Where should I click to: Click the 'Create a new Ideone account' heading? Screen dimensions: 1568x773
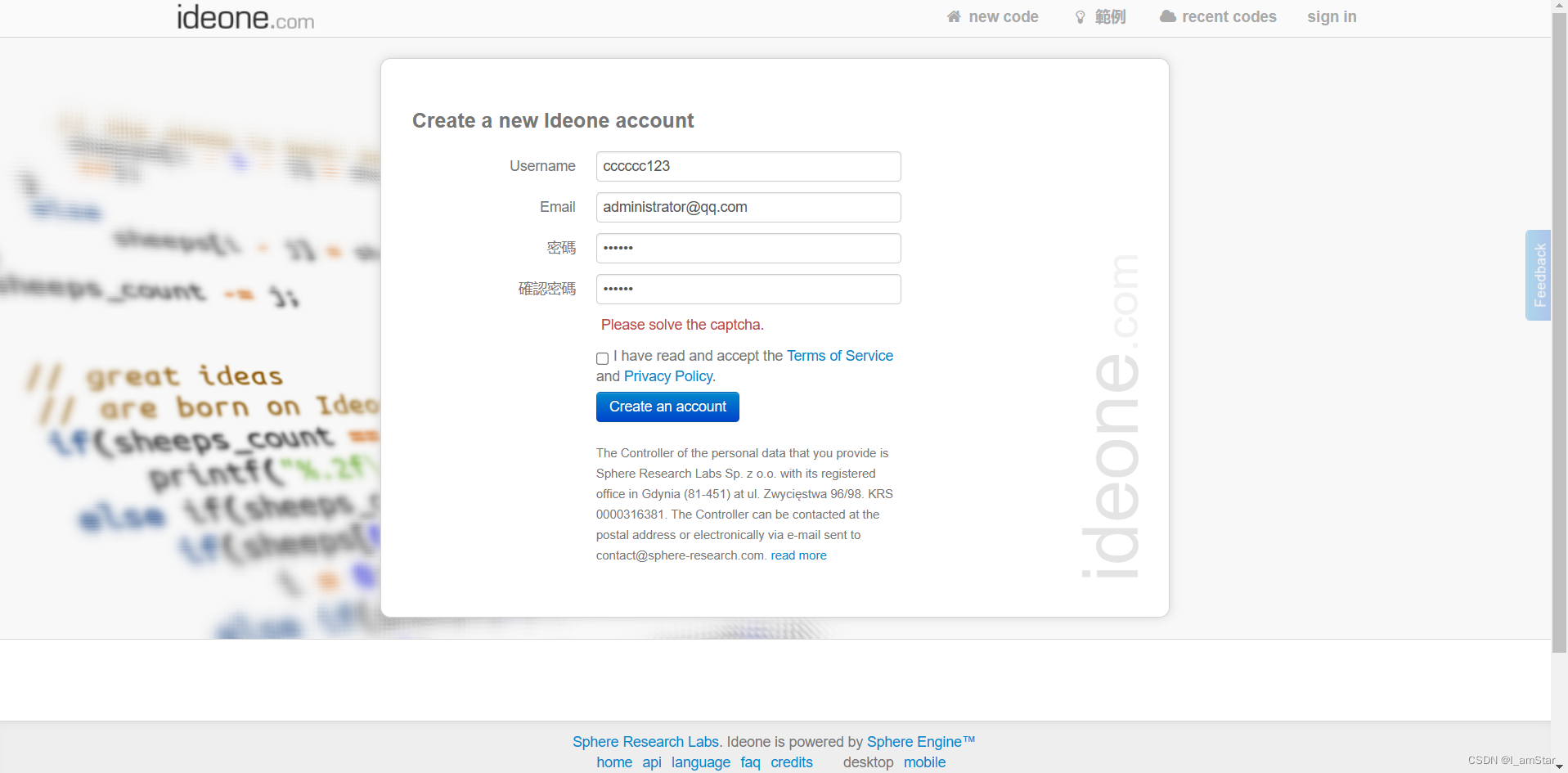[x=553, y=121]
